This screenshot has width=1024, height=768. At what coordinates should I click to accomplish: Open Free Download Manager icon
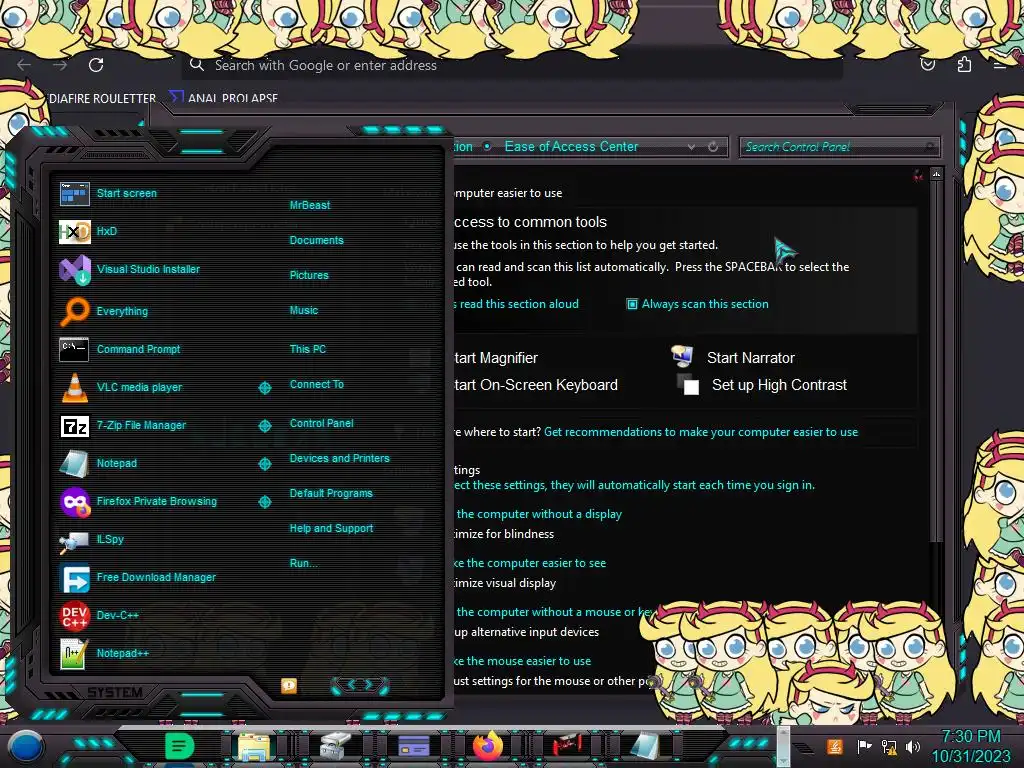74,578
